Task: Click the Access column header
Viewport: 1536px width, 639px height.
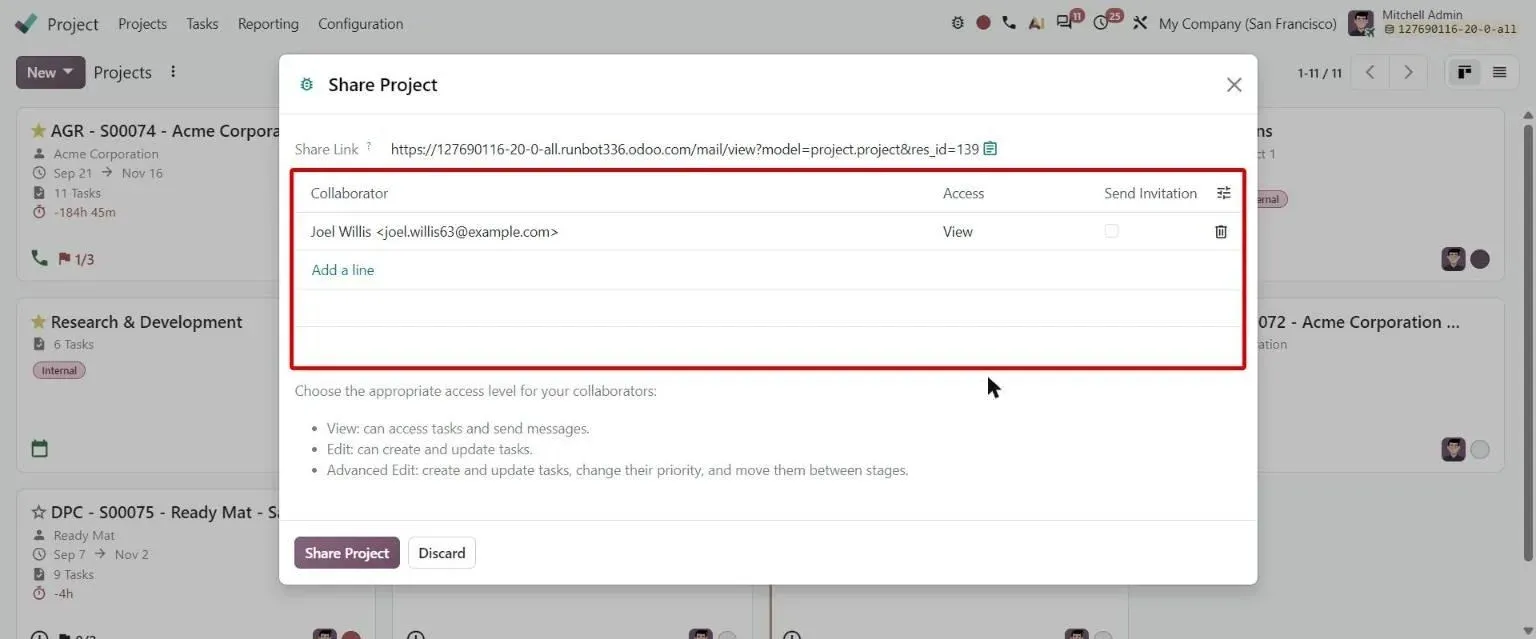Action: 963,193
